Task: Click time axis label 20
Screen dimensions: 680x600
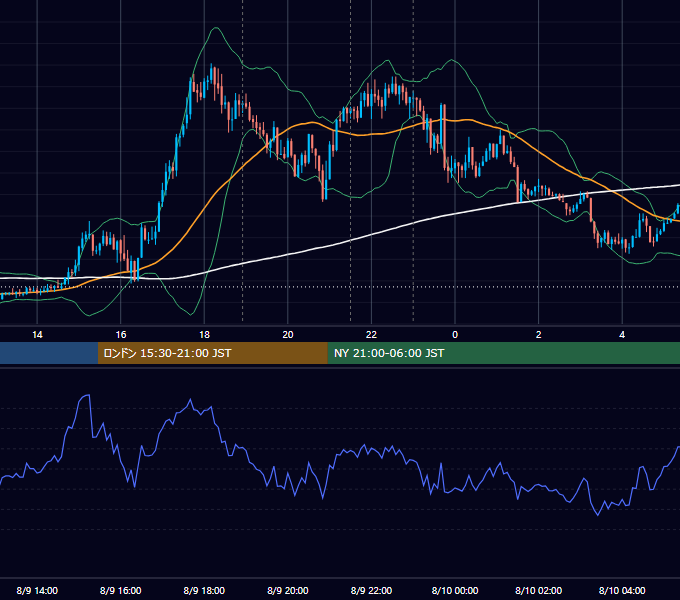Action: (x=288, y=335)
